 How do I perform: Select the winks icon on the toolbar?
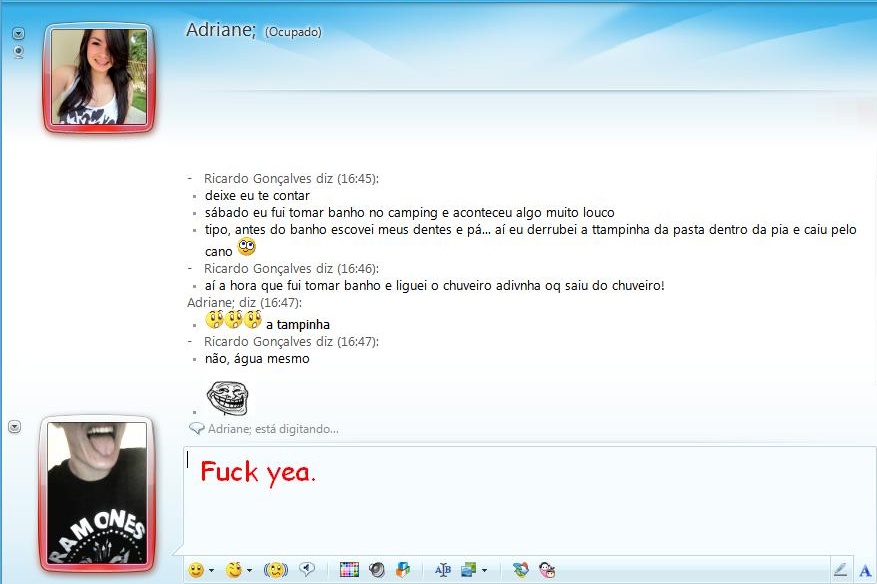[x=233, y=569]
